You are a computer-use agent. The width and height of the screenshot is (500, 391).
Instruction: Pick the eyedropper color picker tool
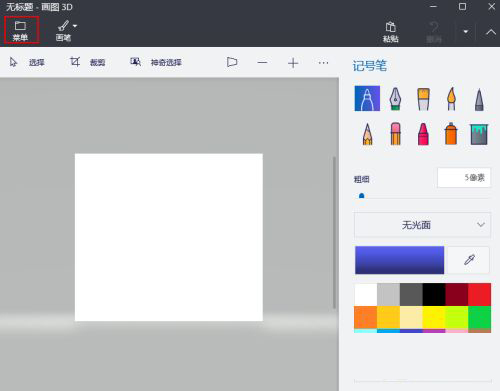click(x=469, y=260)
